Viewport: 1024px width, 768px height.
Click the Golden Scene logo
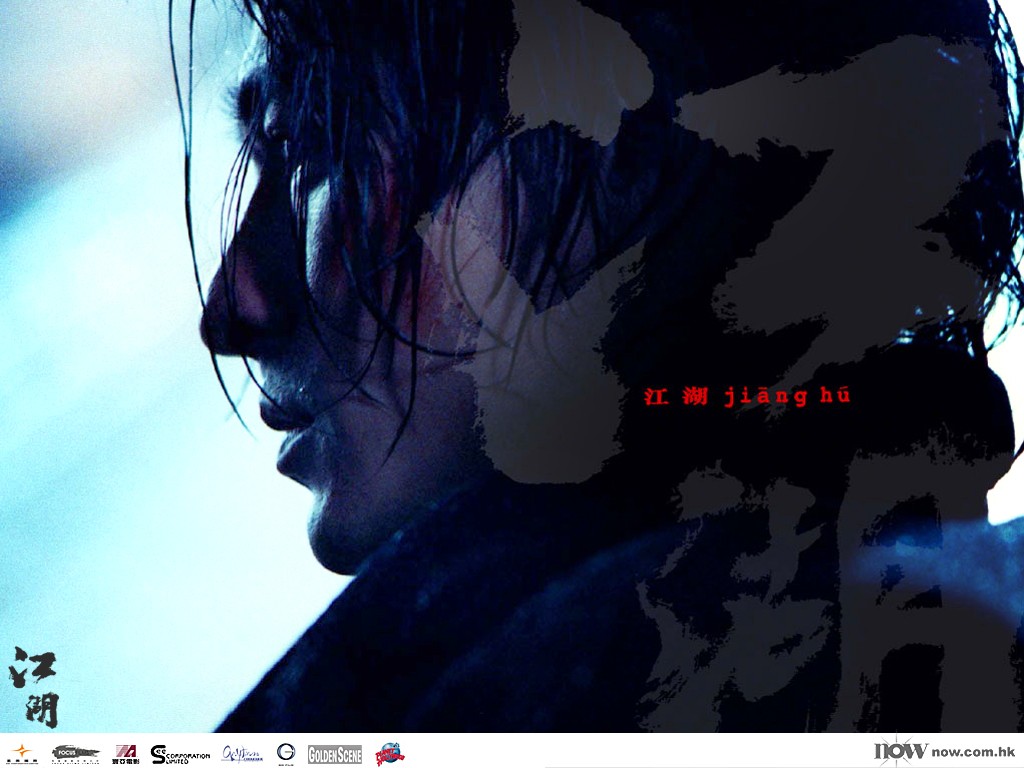click(x=334, y=754)
